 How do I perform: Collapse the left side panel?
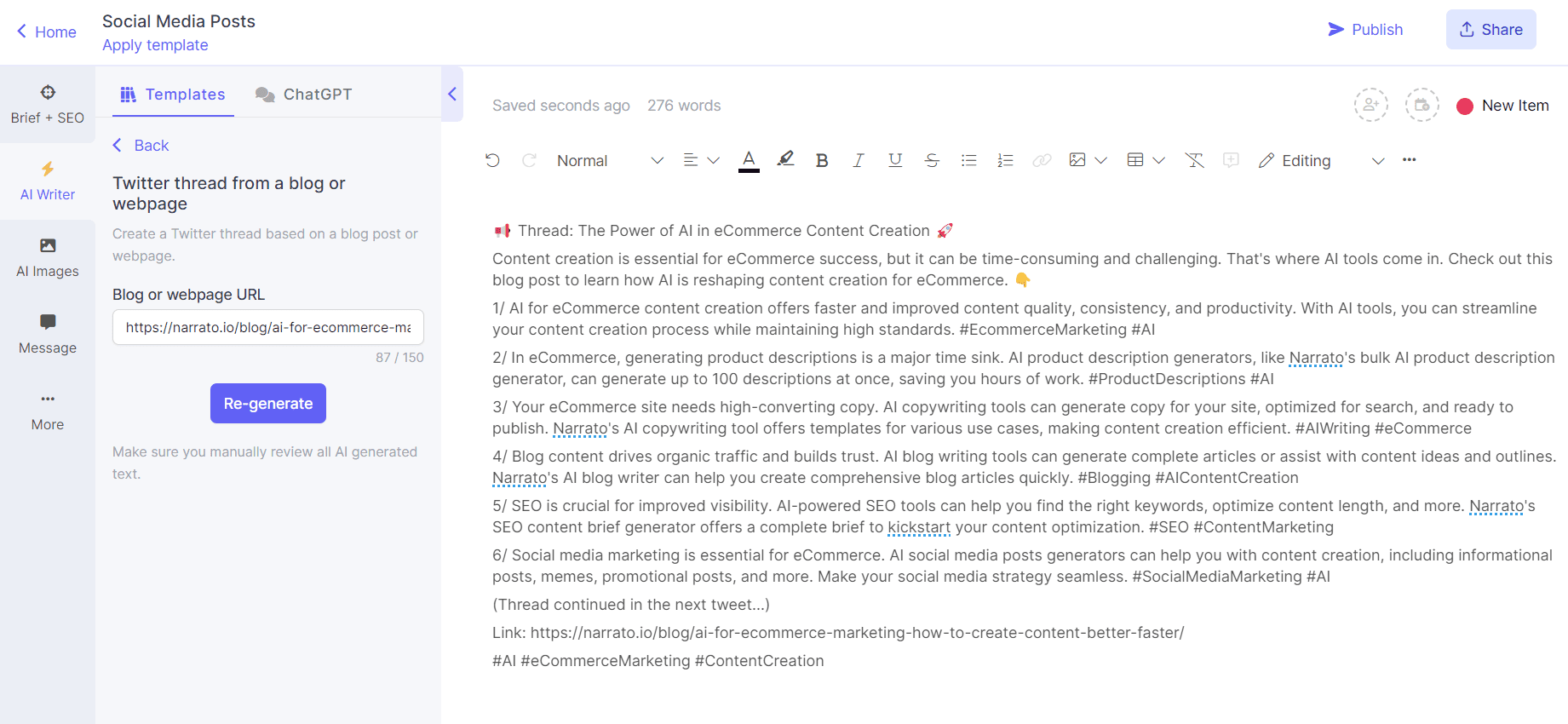(x=452, y=94)
